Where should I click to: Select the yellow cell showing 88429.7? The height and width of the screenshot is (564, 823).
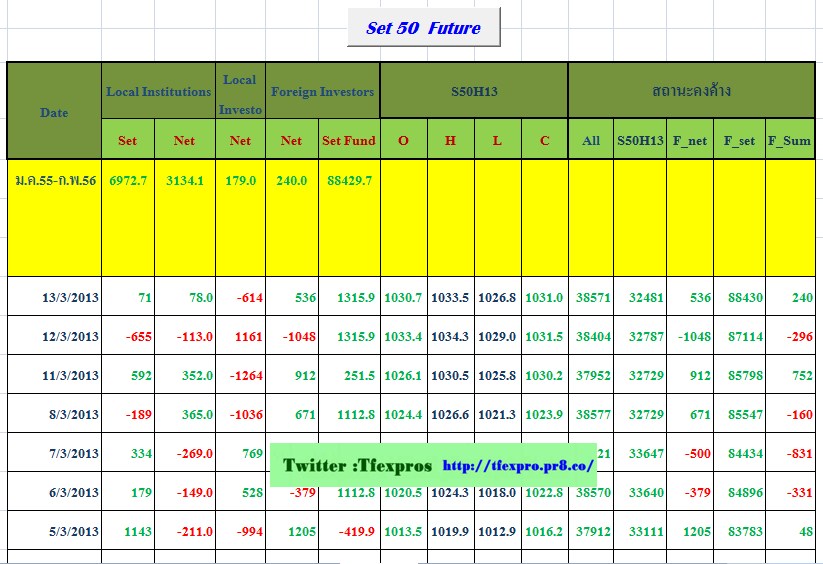coord(348,180)
